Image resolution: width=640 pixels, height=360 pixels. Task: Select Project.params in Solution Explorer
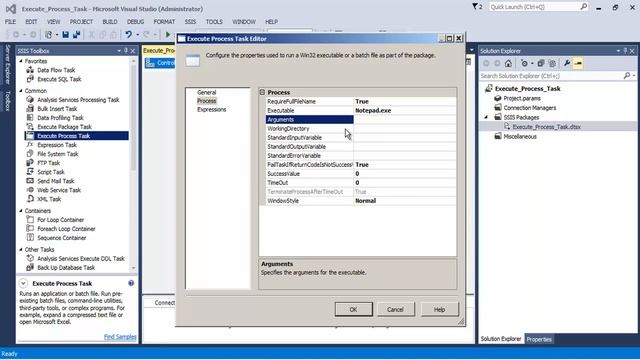tap(522, 98)
